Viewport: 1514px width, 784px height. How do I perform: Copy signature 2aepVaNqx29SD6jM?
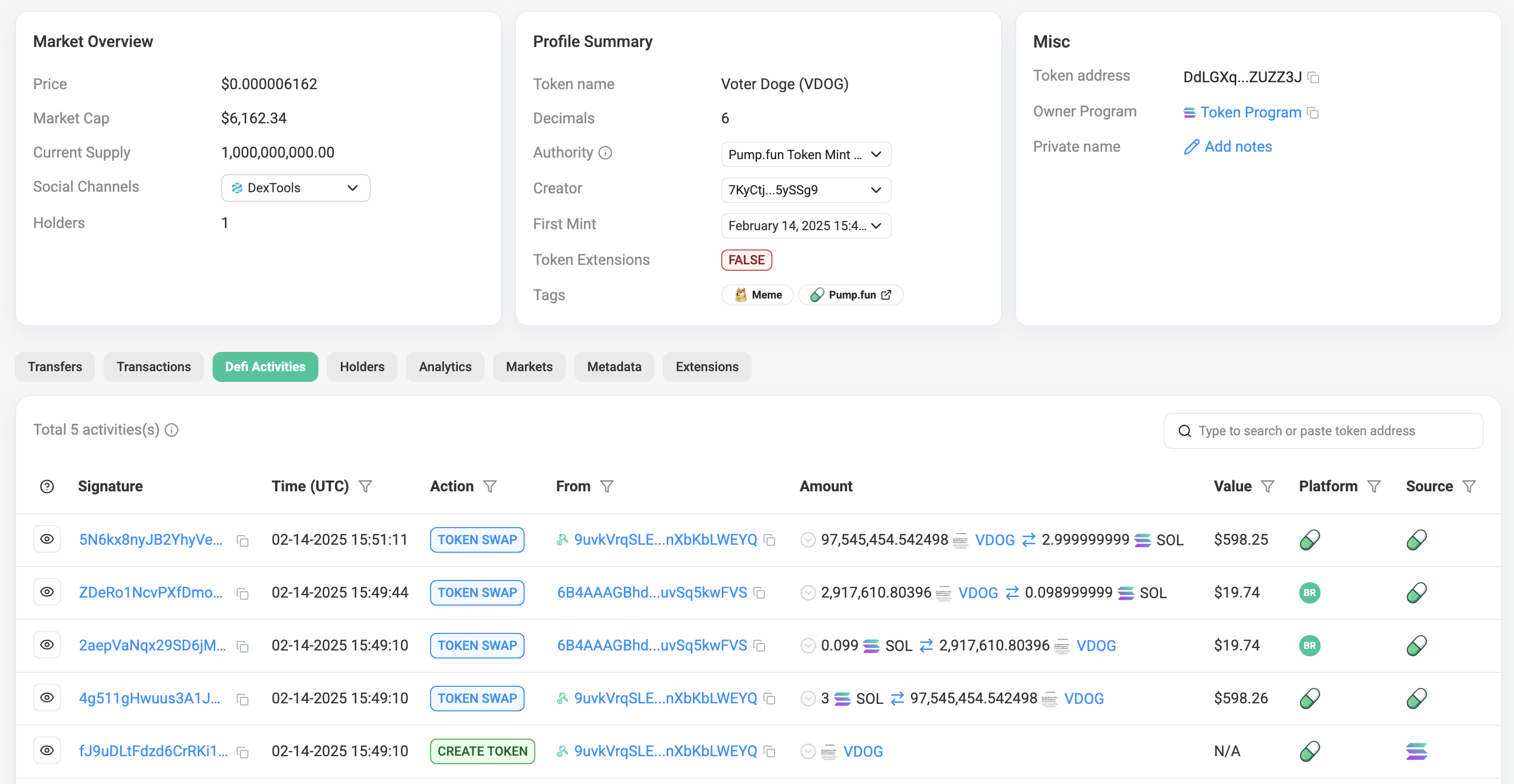pyautogui.click(x=242, y=646)
